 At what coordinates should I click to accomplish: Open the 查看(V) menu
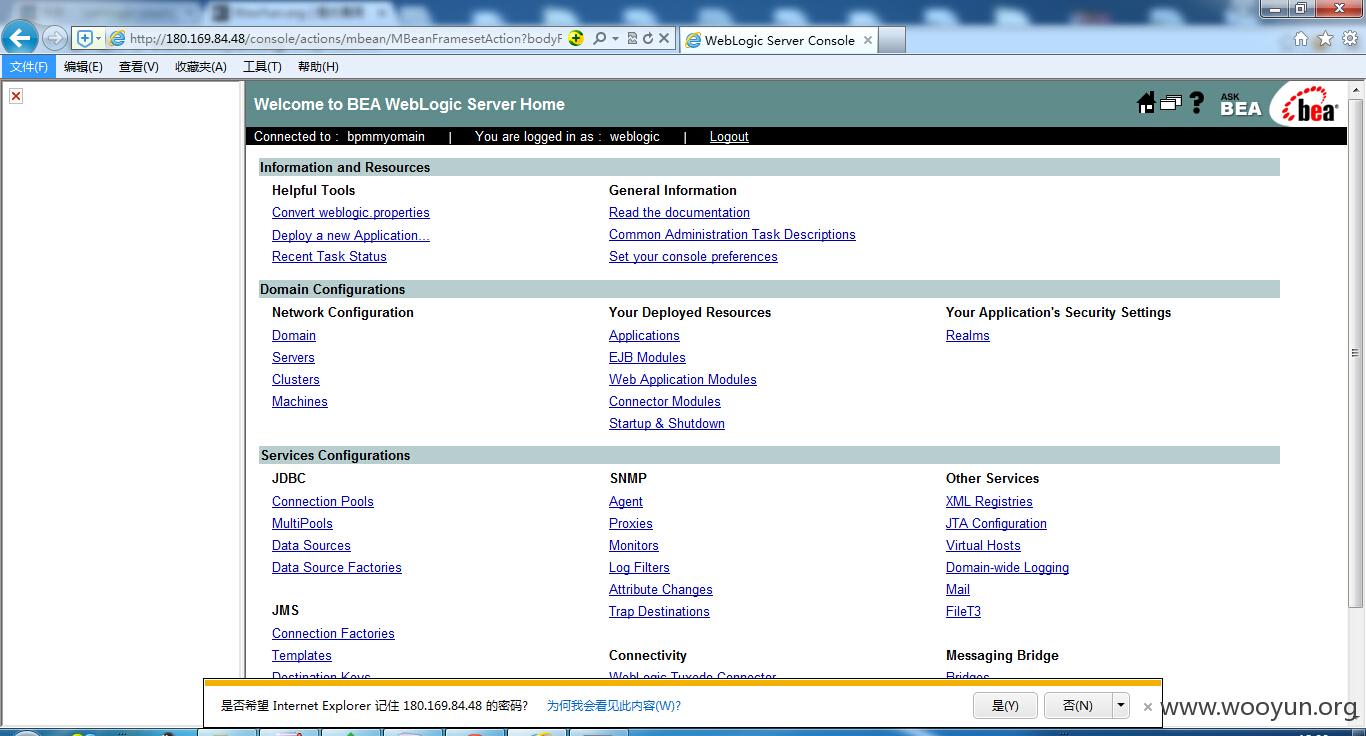138,67
